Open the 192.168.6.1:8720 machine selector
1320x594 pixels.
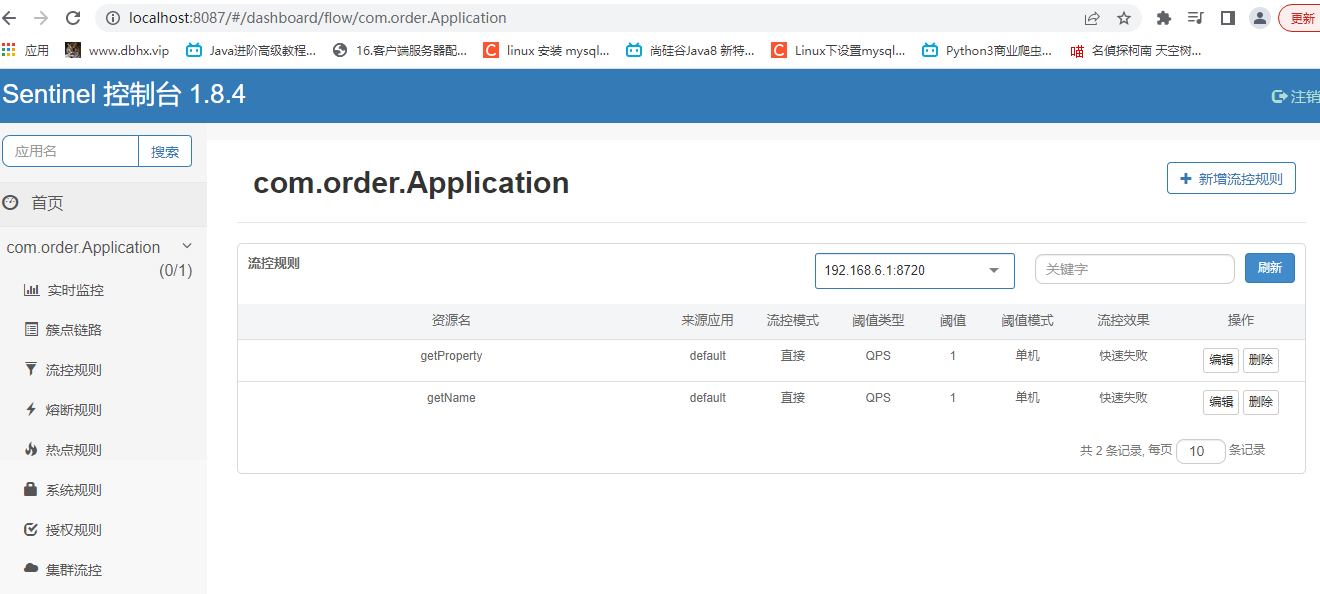tap(913, 270)
